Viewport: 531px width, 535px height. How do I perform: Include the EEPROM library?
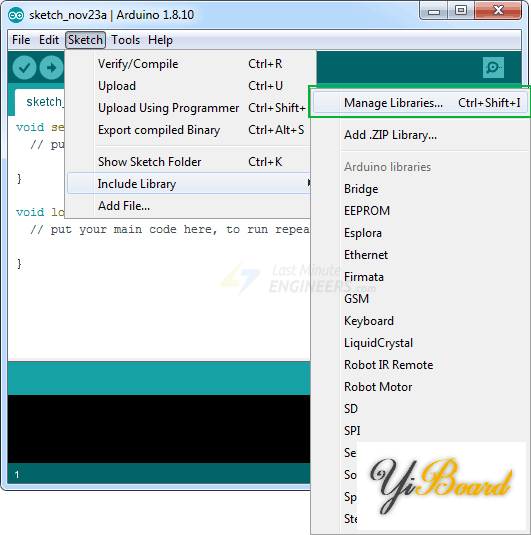(420, 211)
